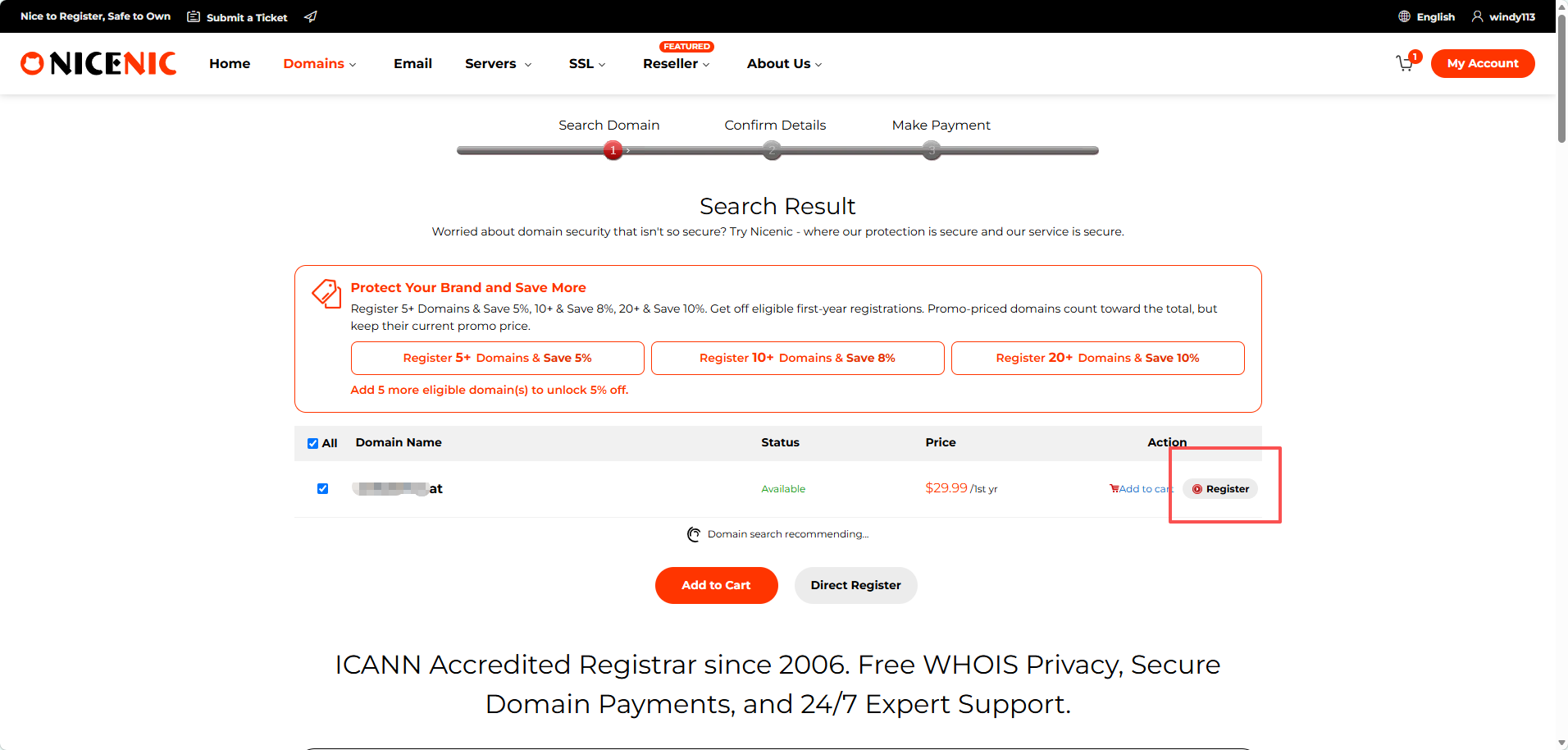Click step 1 marker on progress bar
1568x750 pixels.
[x=613, y=150]
